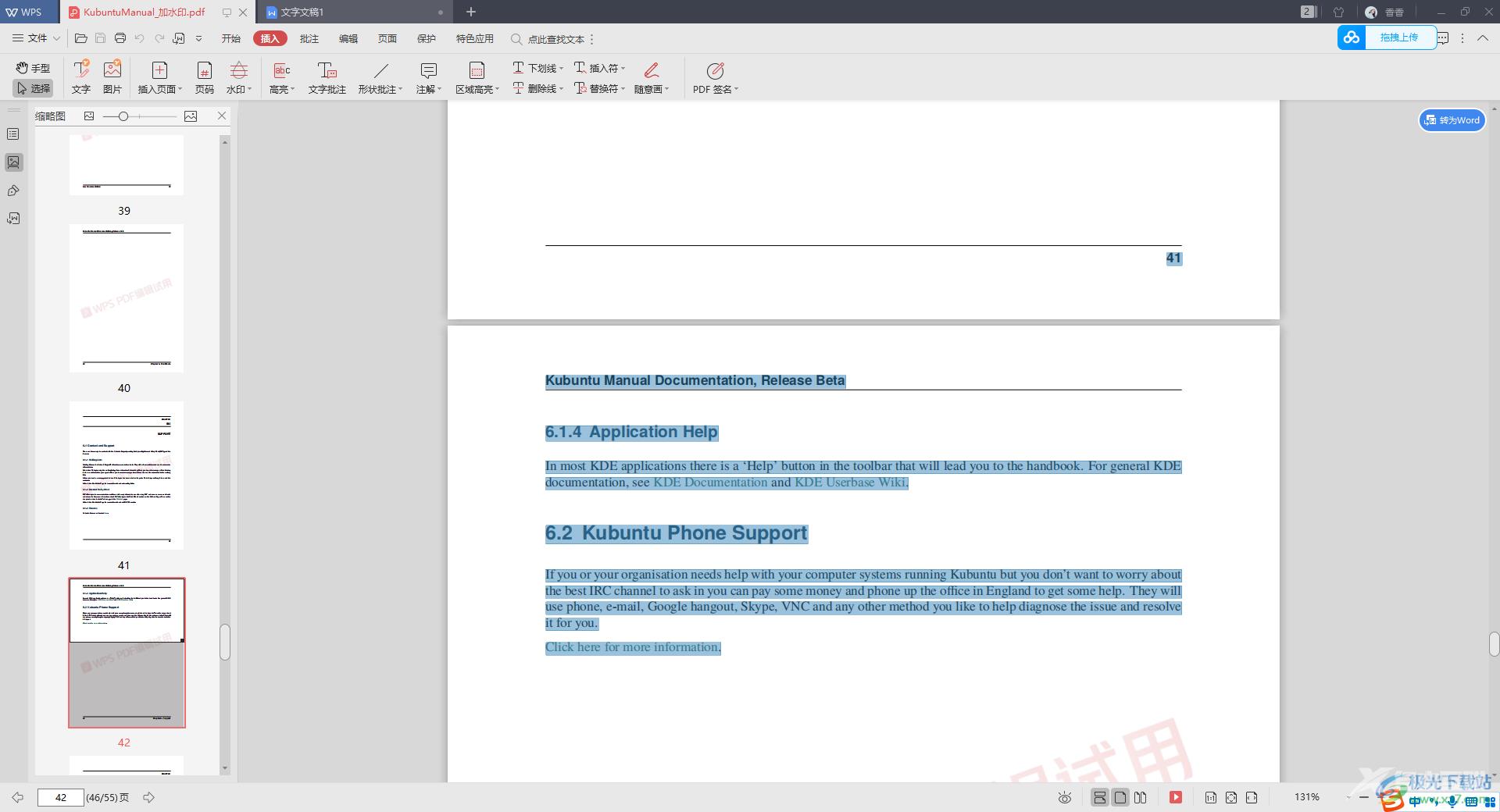Add page numbers with 页码
This screenshot has width=1500, height=812.
205,77
